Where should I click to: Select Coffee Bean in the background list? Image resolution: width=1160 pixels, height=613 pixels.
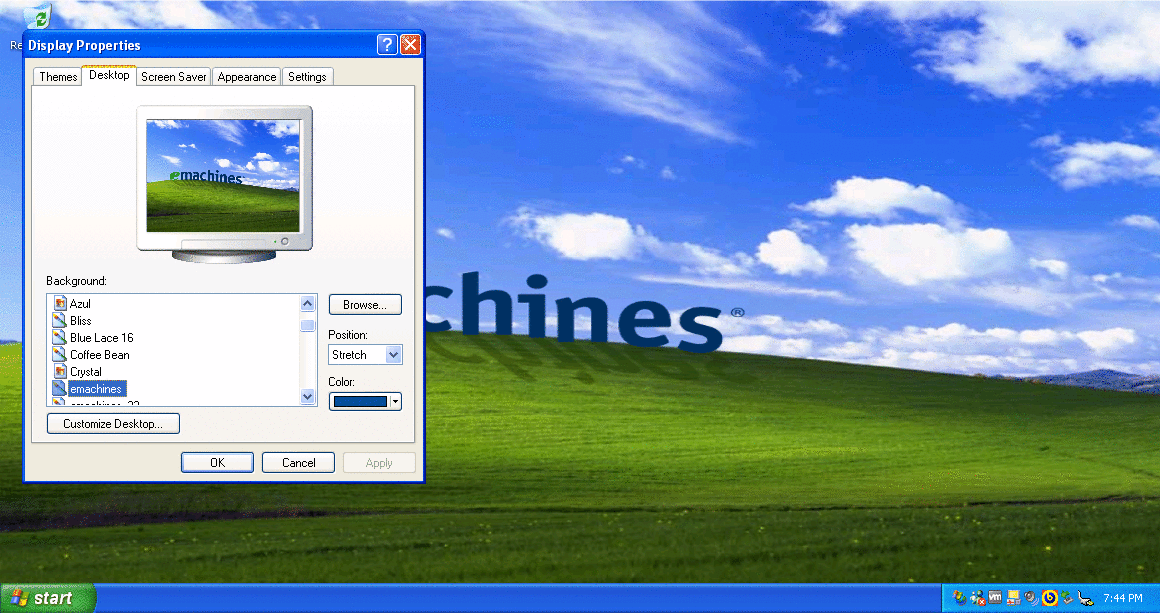coord(99,354)
